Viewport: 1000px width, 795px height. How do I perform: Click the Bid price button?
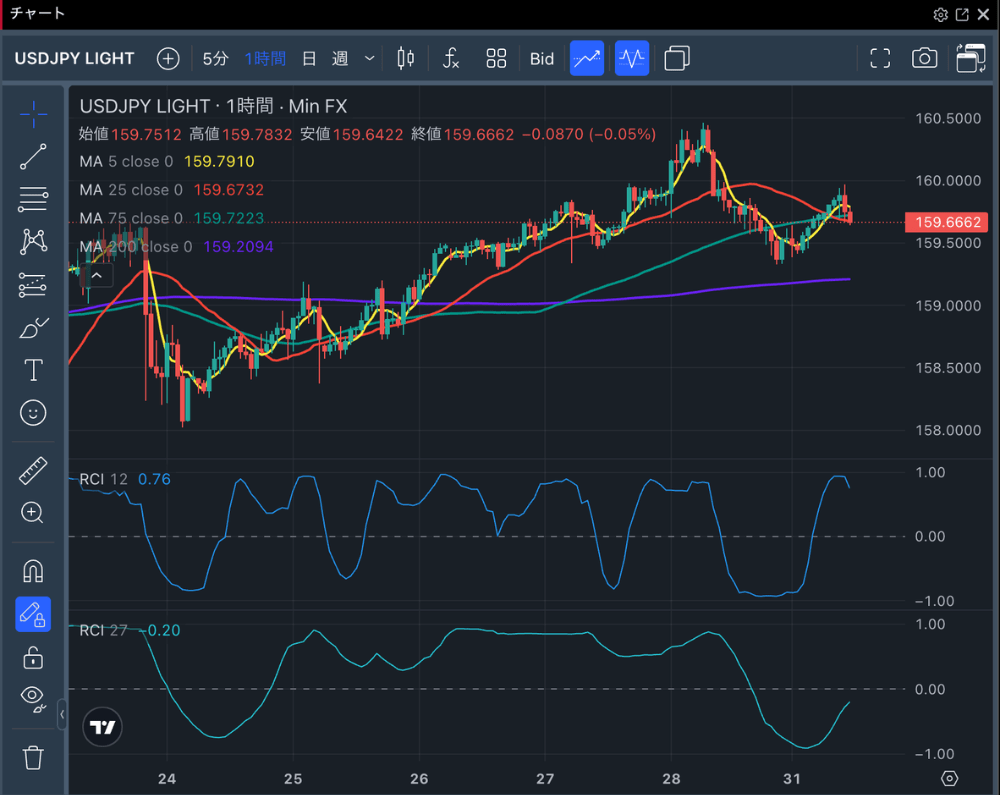[542, 58]
